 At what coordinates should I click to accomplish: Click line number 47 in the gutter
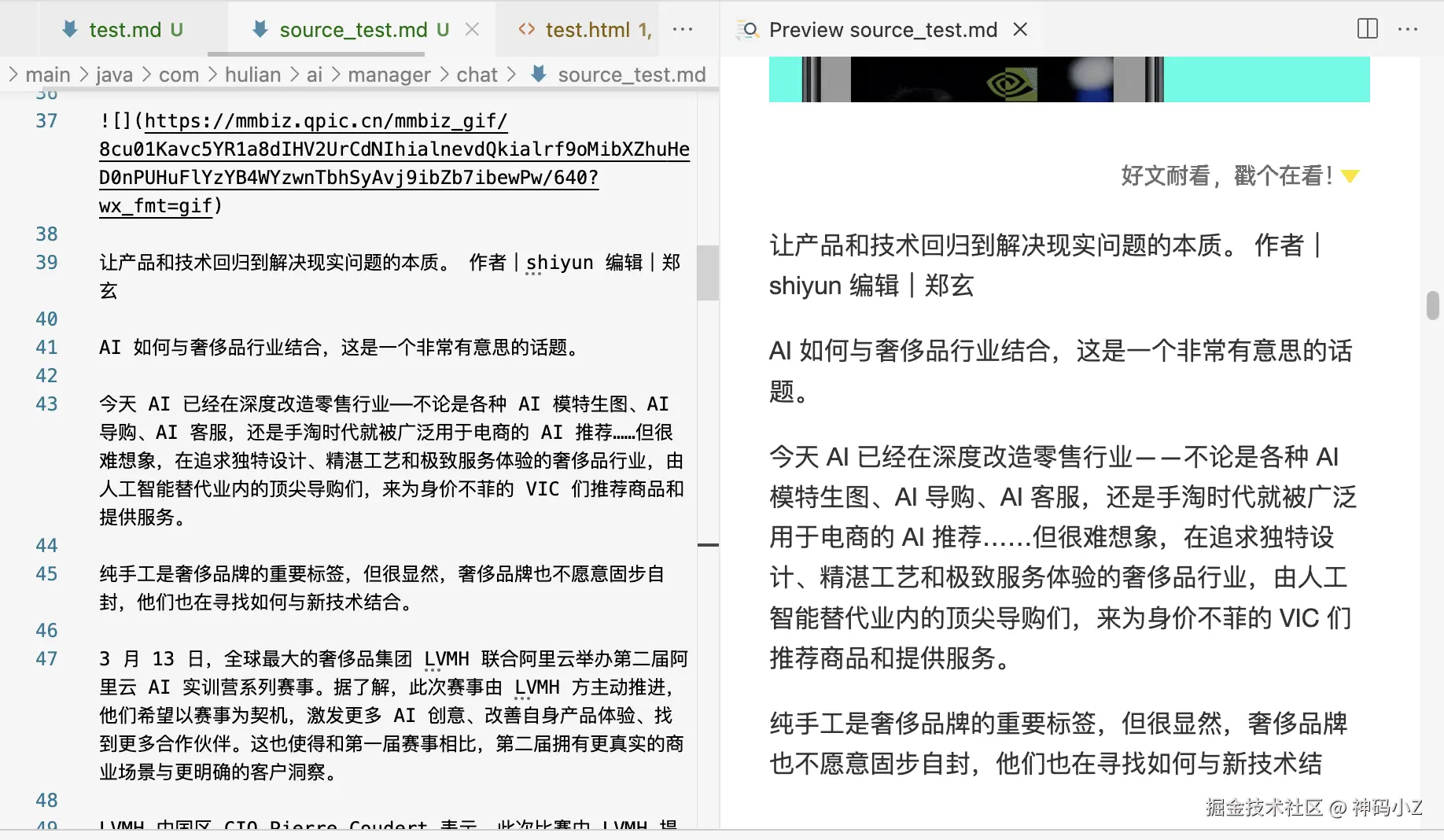coord(46,659)
